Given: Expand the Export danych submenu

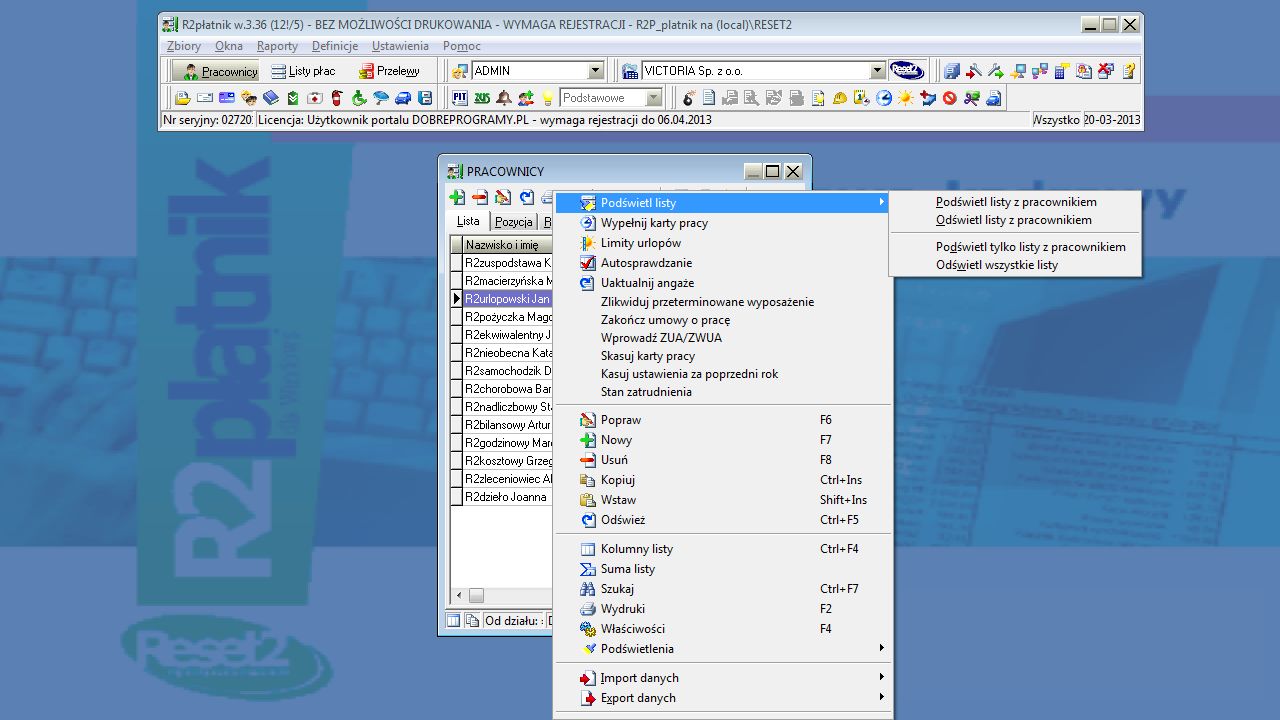Looking at the screenshot, I should pyautogui.click(x=723, y=698).
